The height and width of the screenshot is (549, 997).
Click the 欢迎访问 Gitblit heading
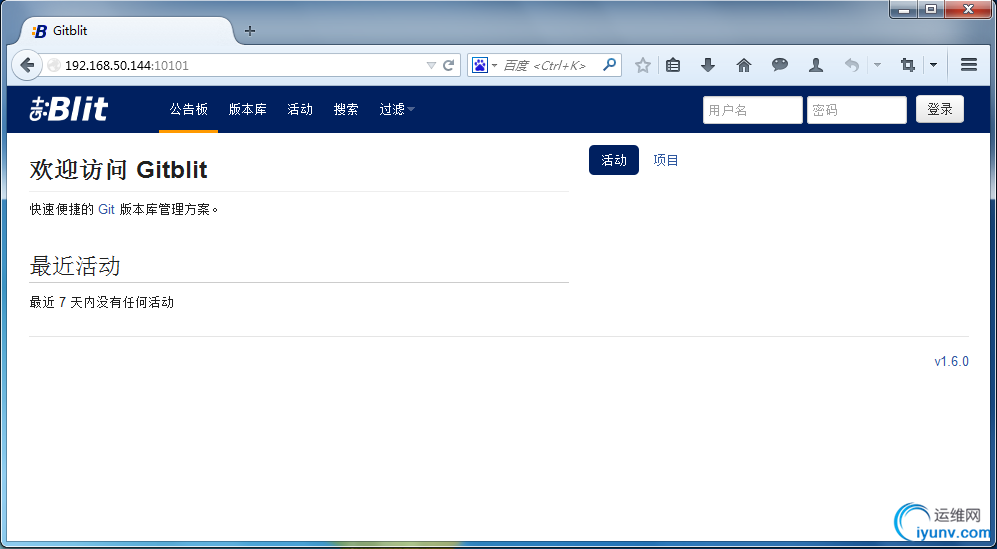click(x=118, y=170)
